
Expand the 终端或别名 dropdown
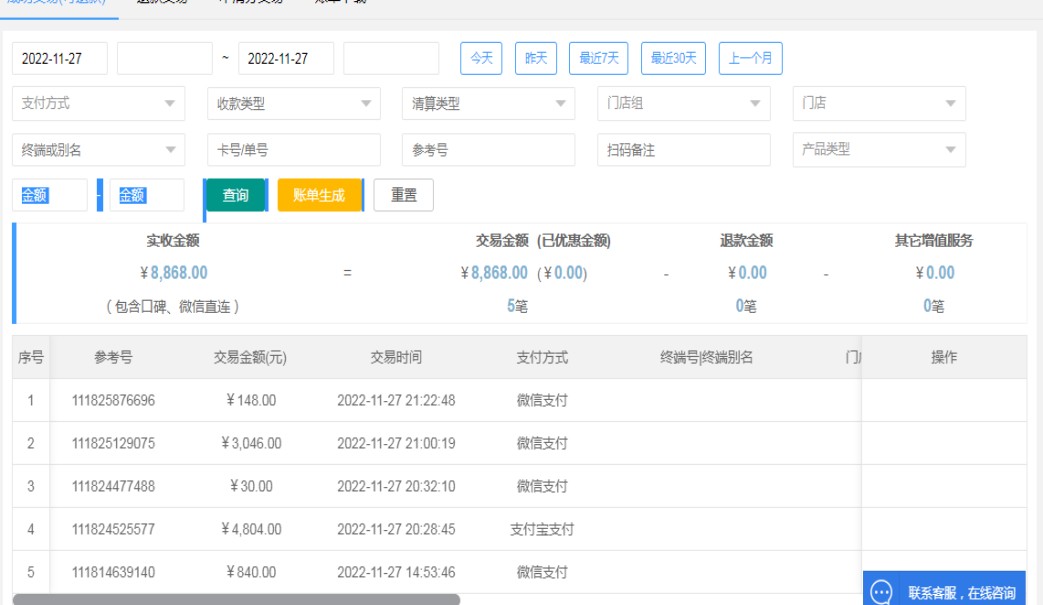click(98, 150)
